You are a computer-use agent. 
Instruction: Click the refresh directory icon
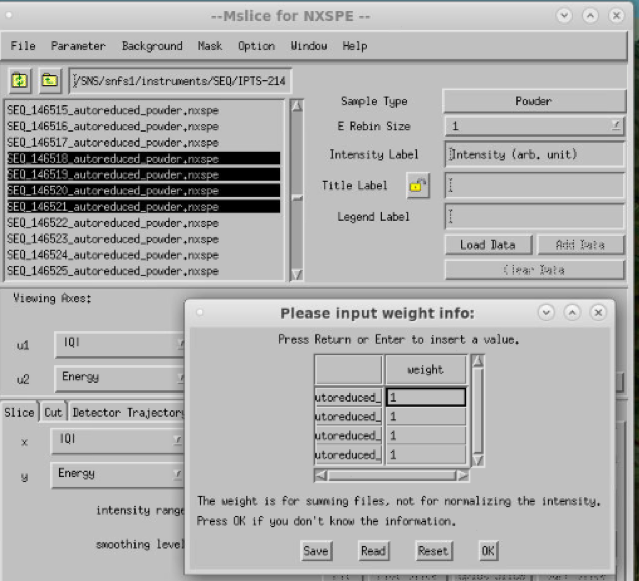point(20,80)
